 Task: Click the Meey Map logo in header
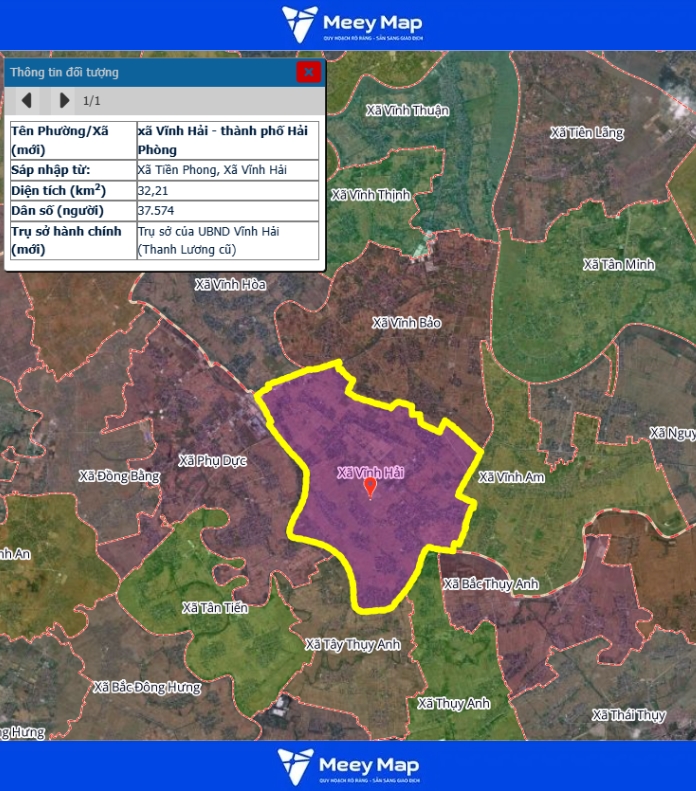tap(351, 24)
